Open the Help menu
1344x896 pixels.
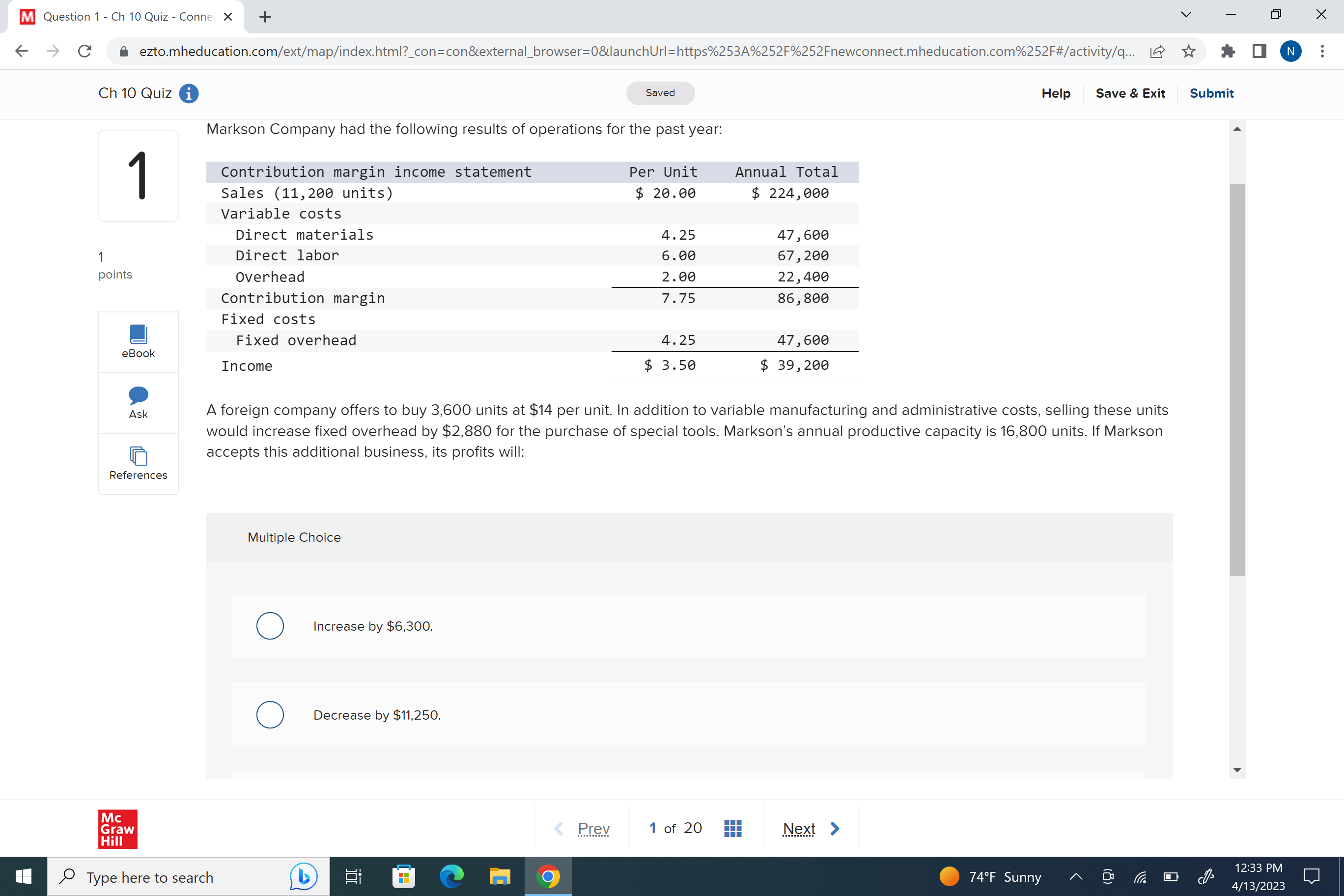pos(1056,93)
